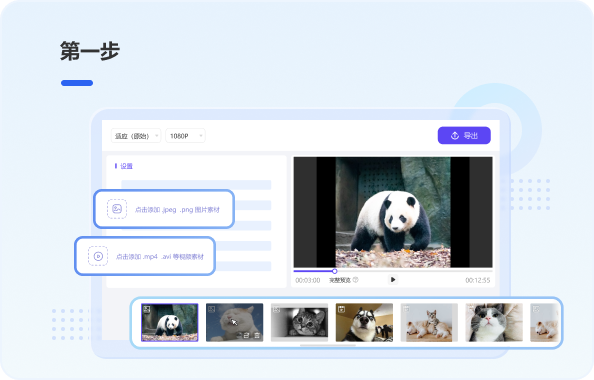Screen dimensions: 594x380
Task: Click the delete trash icon on sleeping cat thumbnail
Action: click(257, 335)
